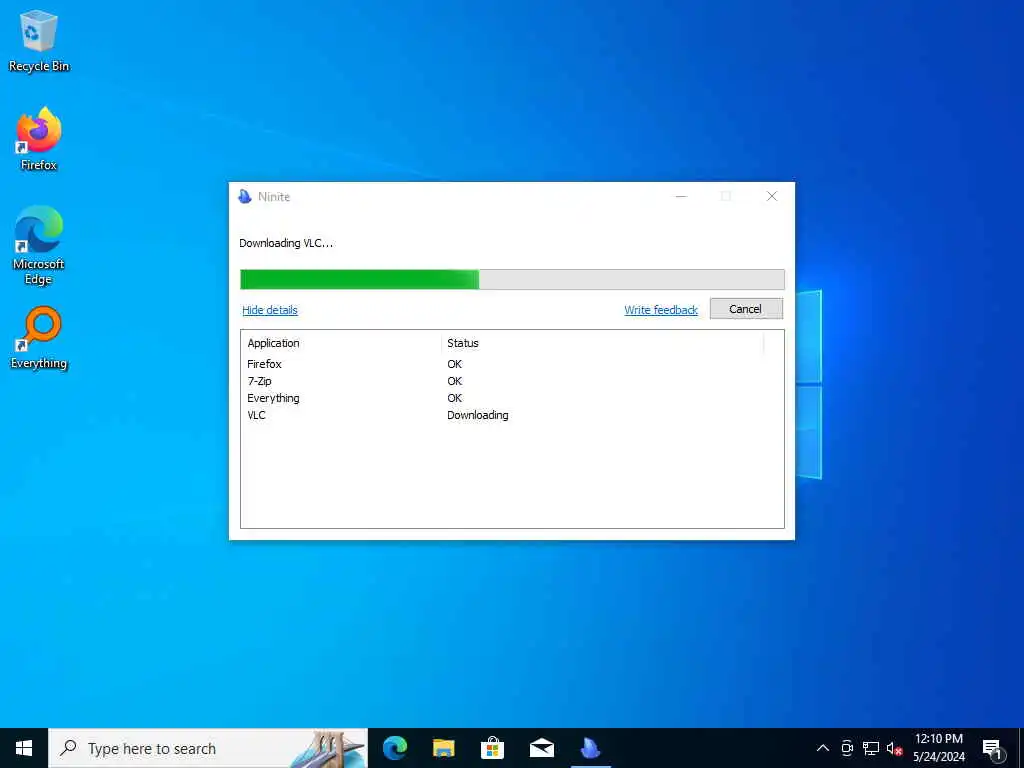Select the Microsoft Edge desktop shortcut
Image resolution: width=1024 pixels, height=768 pixels.
click(39, 245)
